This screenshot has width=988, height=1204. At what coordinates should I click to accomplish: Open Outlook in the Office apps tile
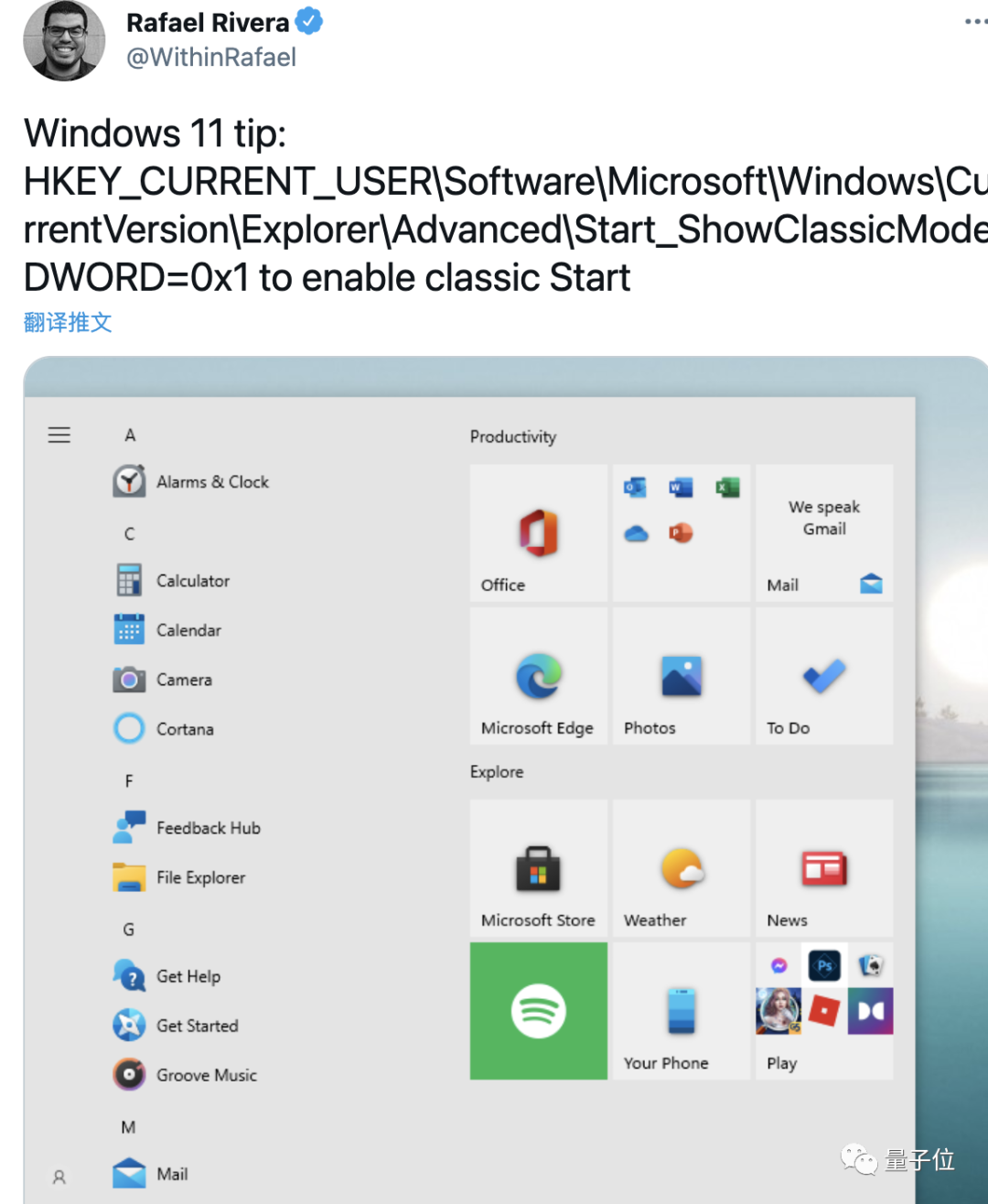tap(635, 487)
